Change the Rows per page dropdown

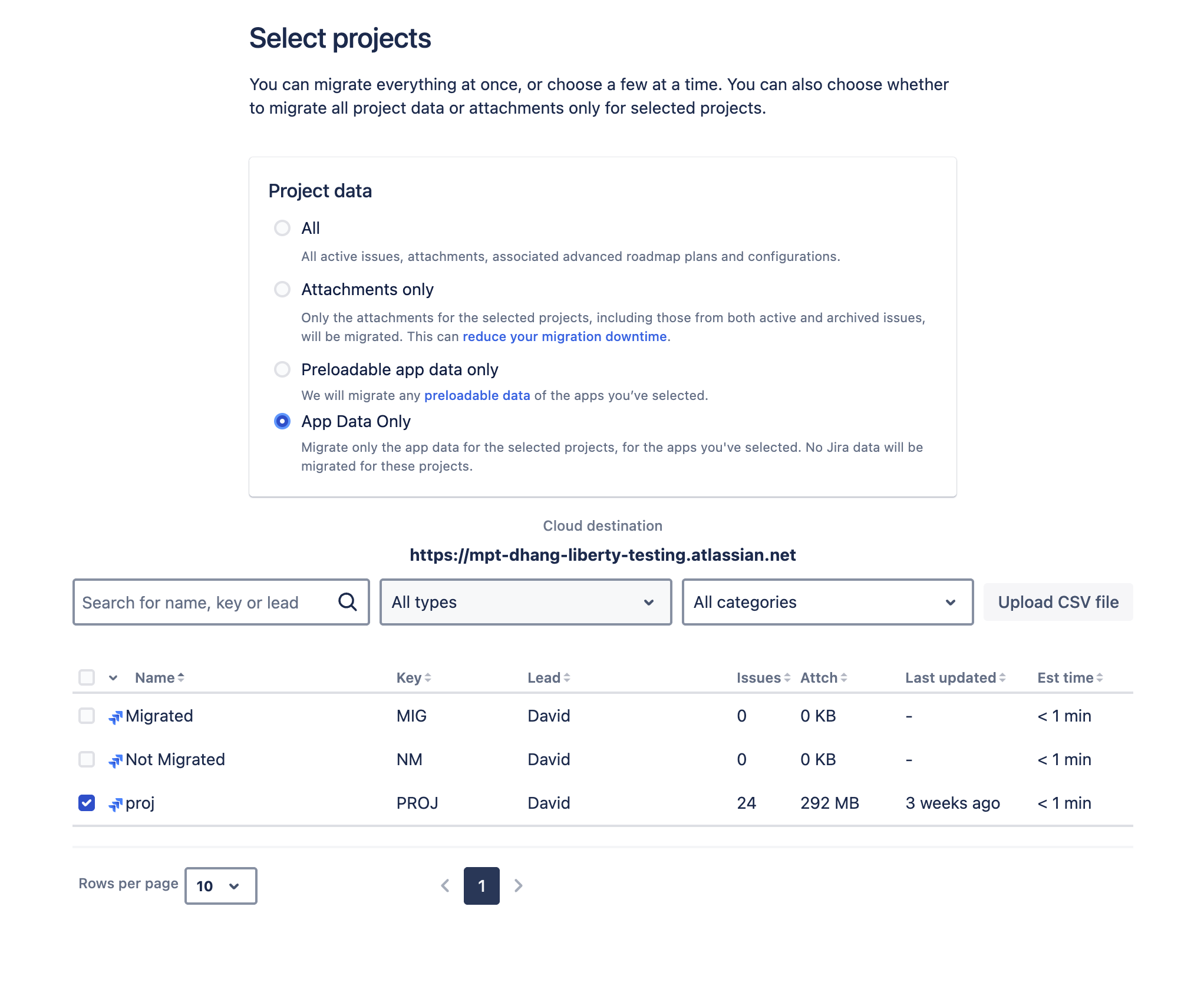tap(220, 885)
